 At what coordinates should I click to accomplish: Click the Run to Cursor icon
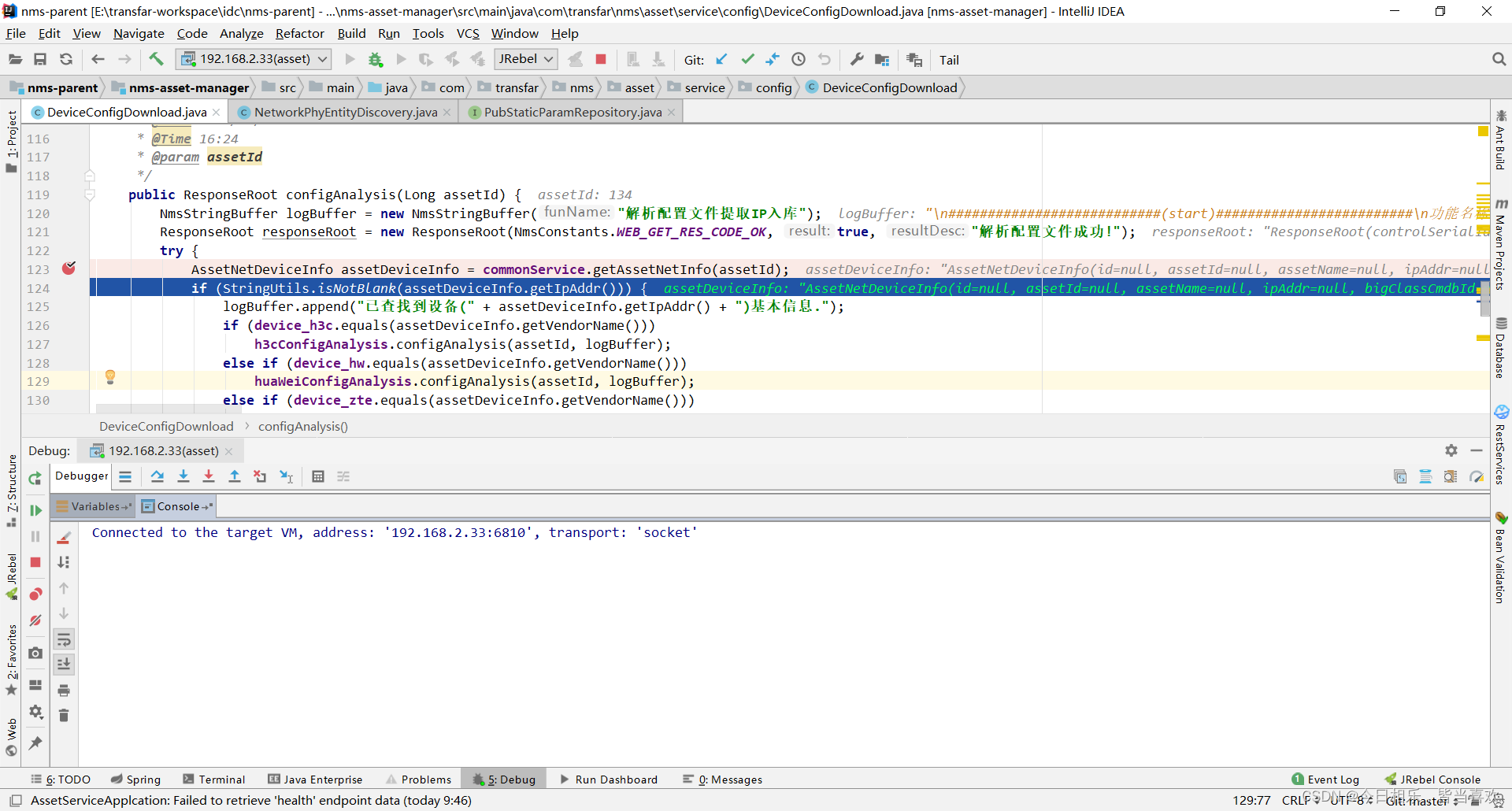[287, 476]
